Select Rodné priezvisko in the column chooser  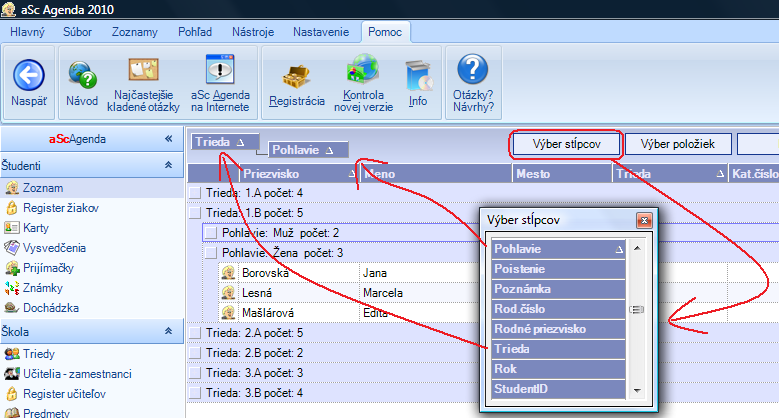558,329
